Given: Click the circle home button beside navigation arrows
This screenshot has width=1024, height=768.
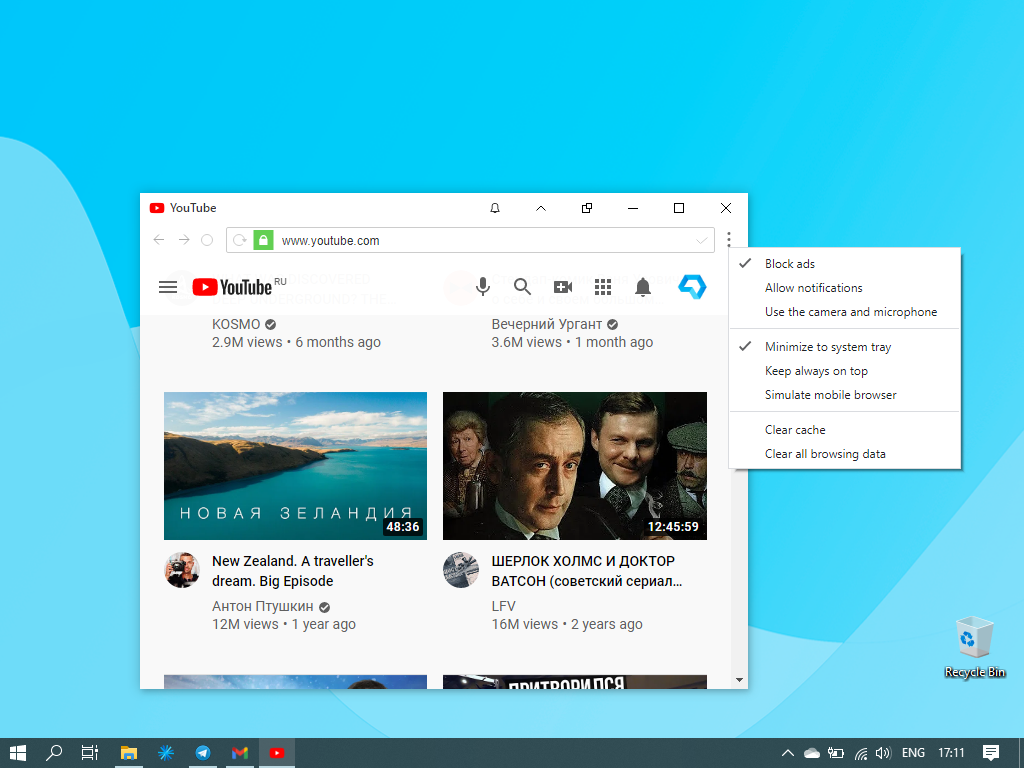Looking at the screenshot, I should [x=207, y=240].
